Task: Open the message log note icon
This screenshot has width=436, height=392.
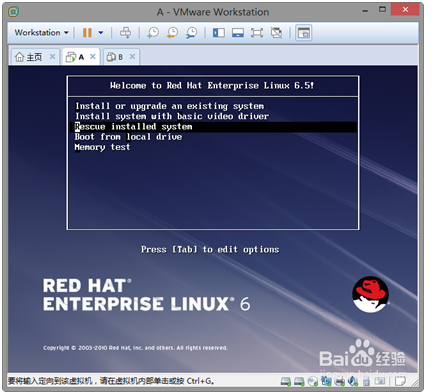Action: click(400, 381)
